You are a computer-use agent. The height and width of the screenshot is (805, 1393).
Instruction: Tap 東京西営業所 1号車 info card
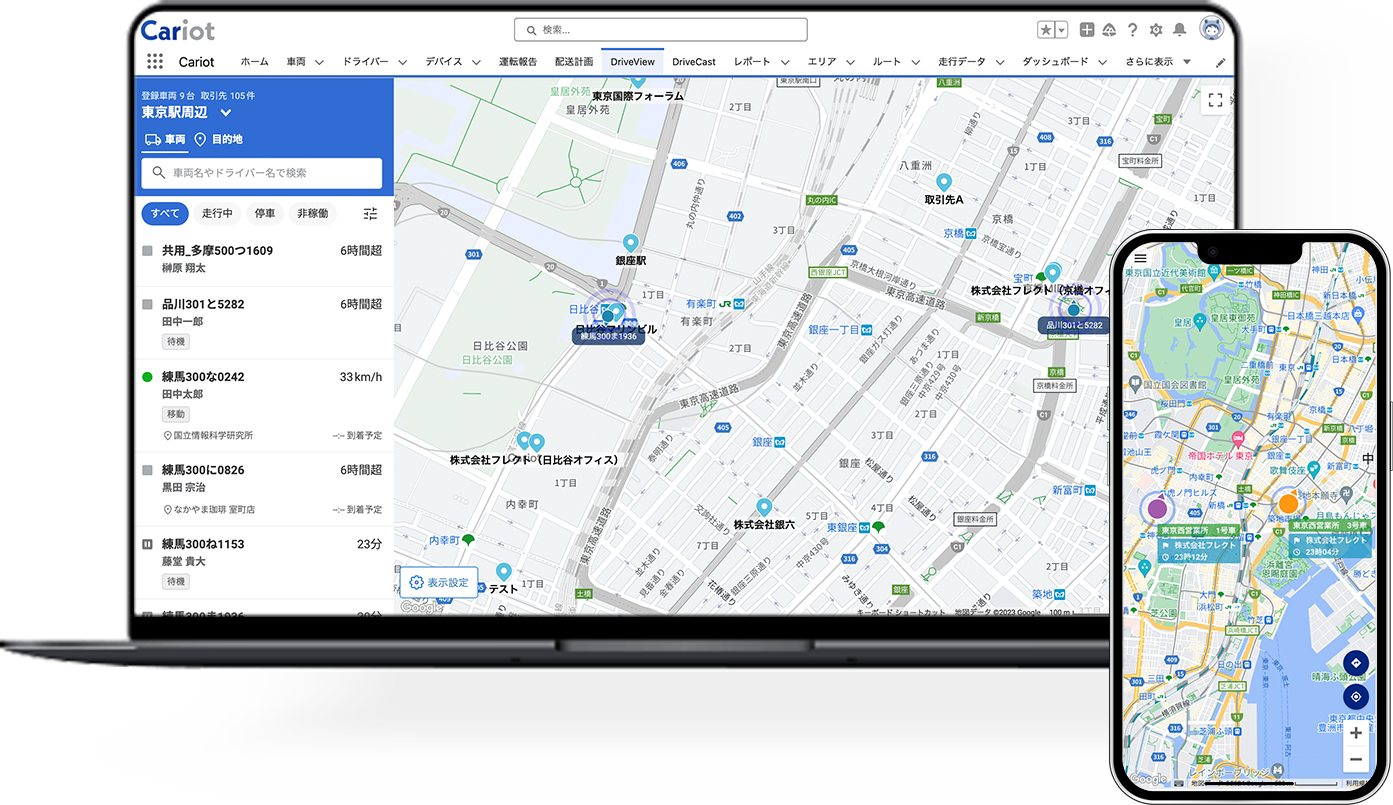tap(1198, 545)
